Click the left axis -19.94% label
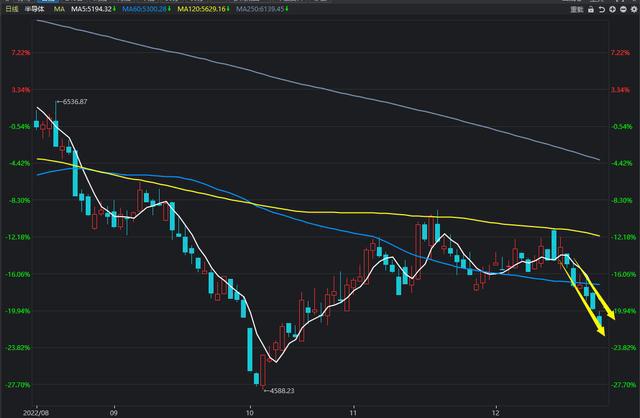The width and height of the screenshot is (640, 418). click(18, 311)
